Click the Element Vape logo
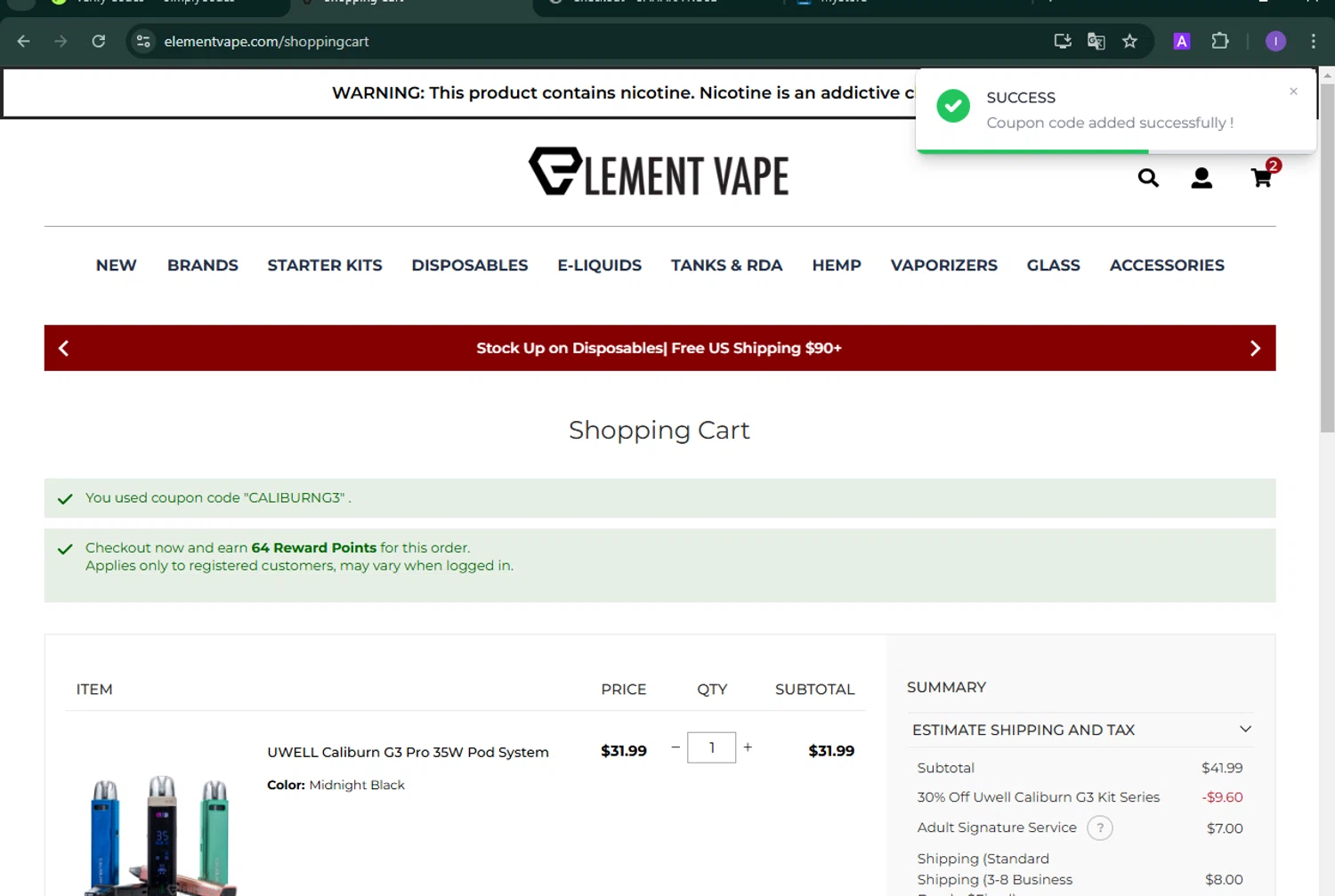 659,172
